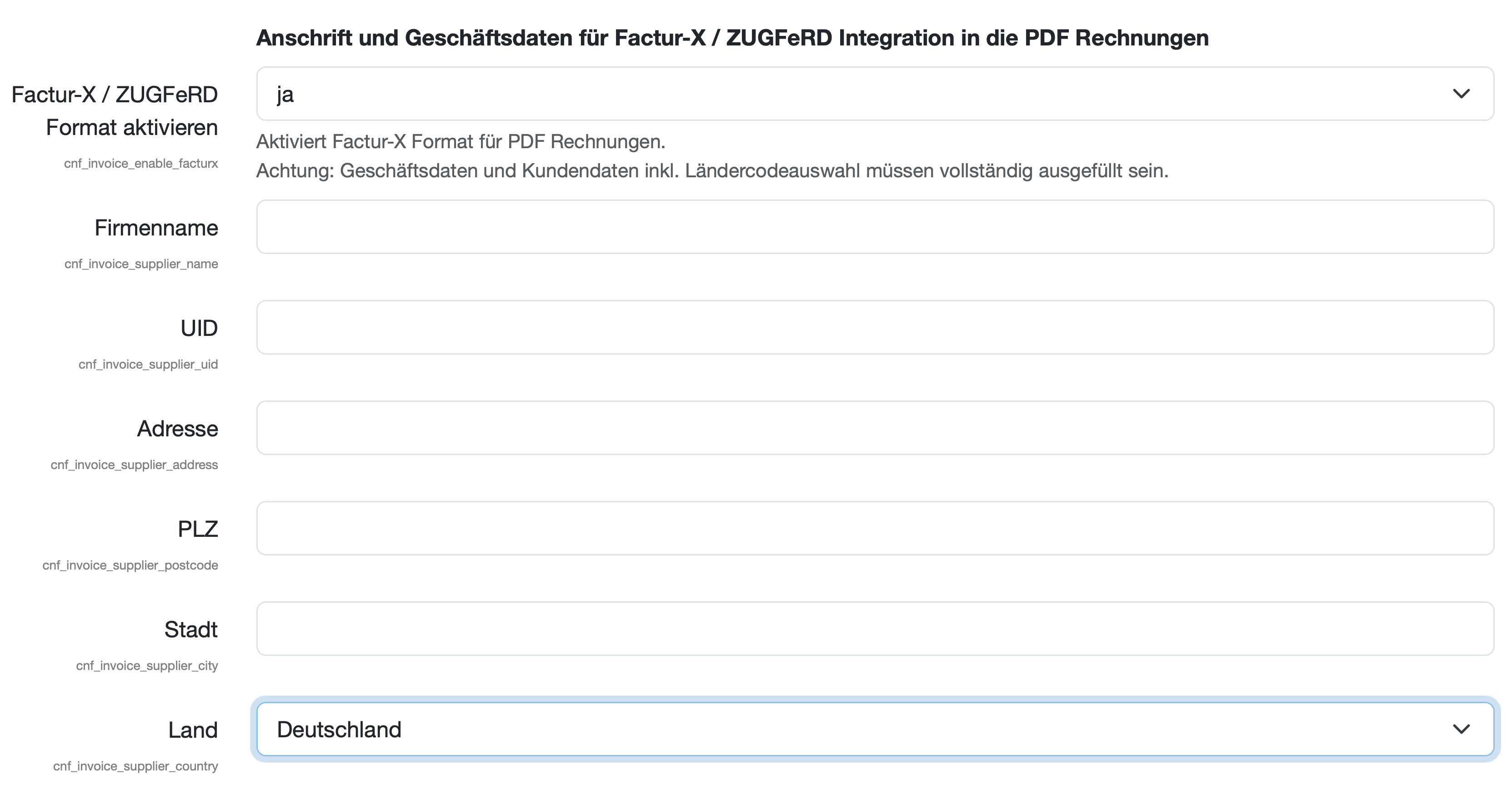Select the UID entry field

tap(875, 327)
